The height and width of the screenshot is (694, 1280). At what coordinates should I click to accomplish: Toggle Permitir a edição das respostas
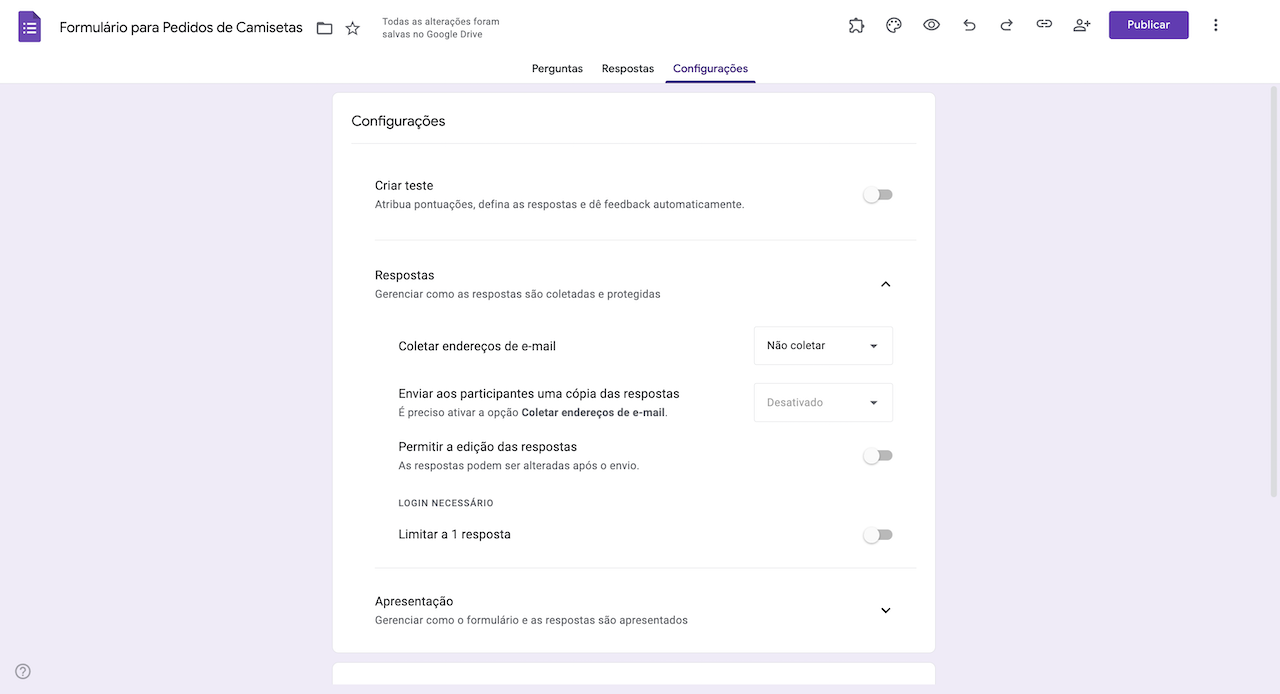pos(877,455)
